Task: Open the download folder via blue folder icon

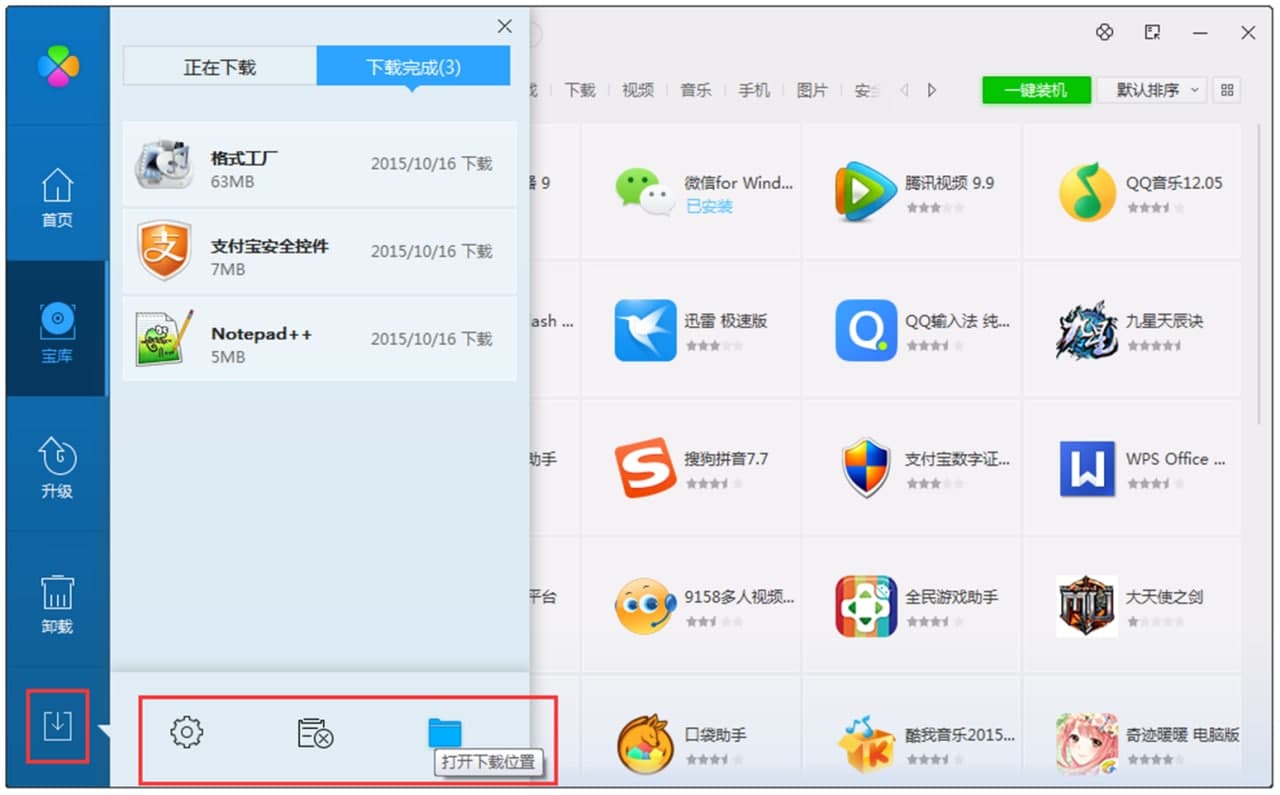Action: pos(445,732)
